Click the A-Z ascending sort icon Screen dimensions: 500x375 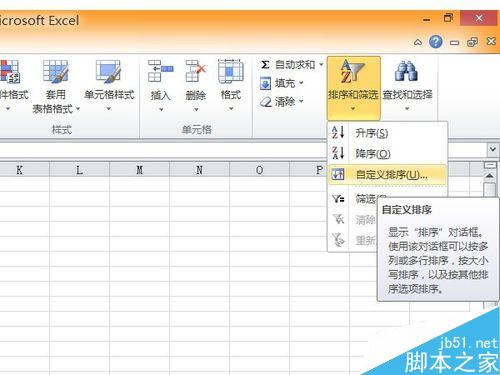(x=338, y=132)
